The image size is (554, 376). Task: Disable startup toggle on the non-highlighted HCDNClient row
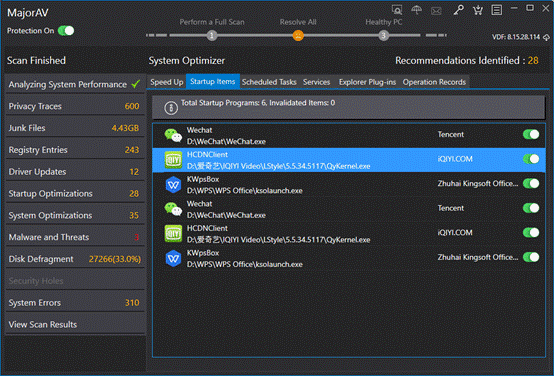531,233
